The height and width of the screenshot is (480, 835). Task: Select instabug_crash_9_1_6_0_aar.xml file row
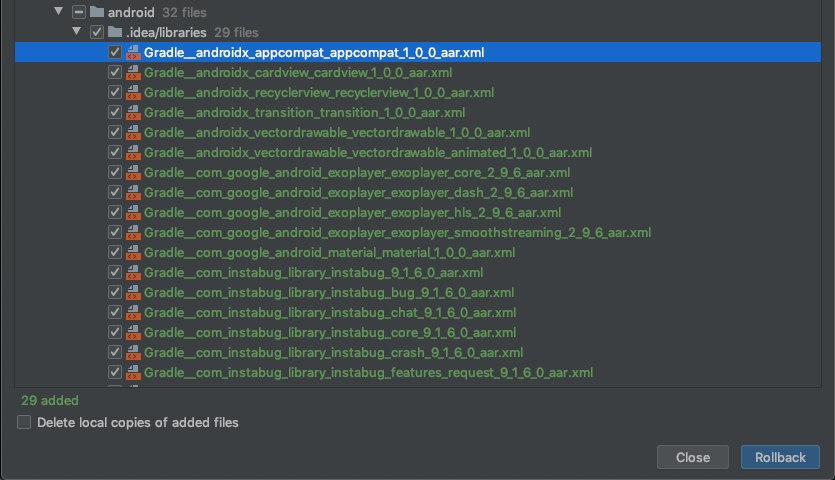pos(333,352)
